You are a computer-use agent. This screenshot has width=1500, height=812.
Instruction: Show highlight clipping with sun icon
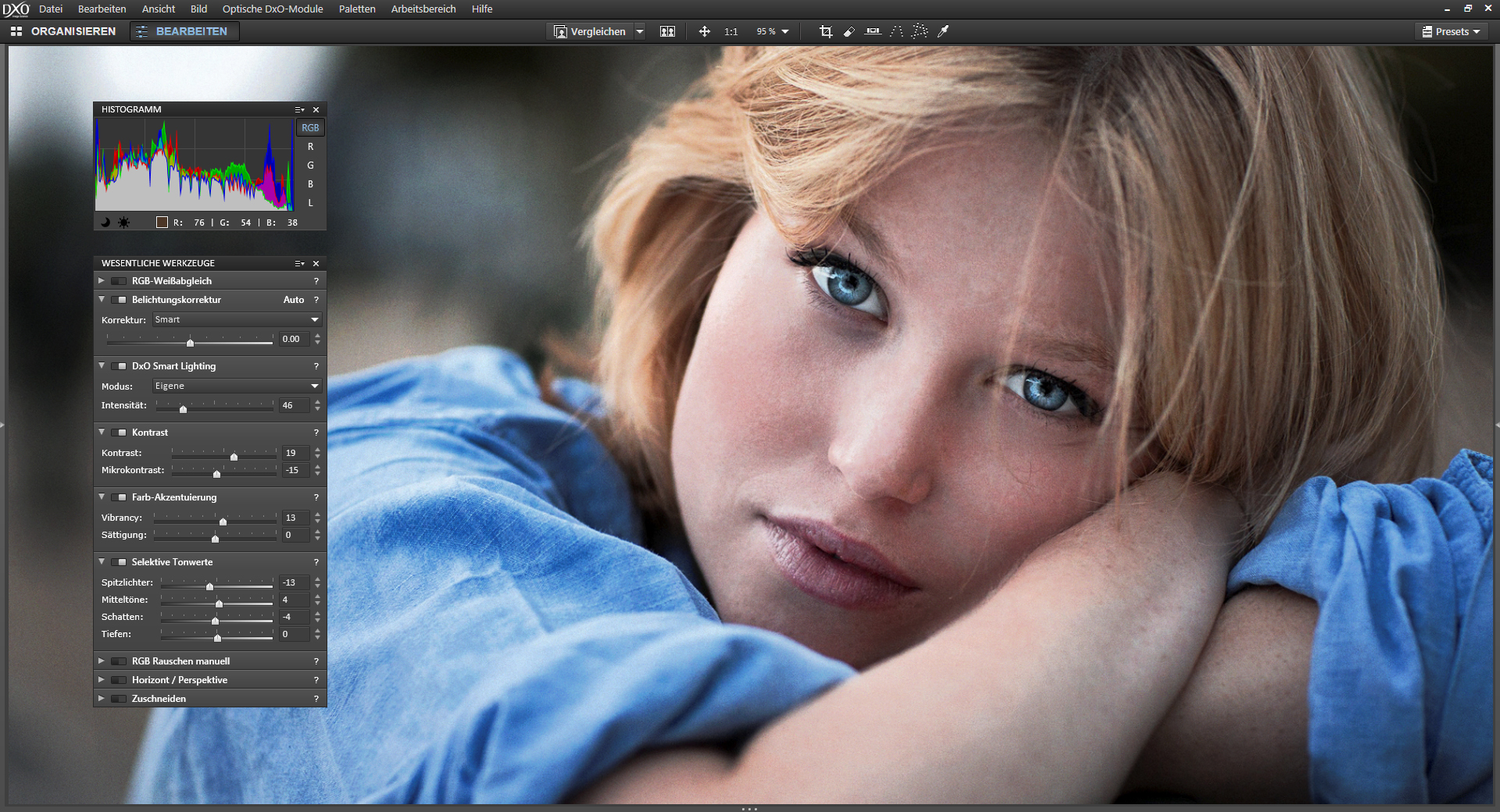tap(123, 223)
